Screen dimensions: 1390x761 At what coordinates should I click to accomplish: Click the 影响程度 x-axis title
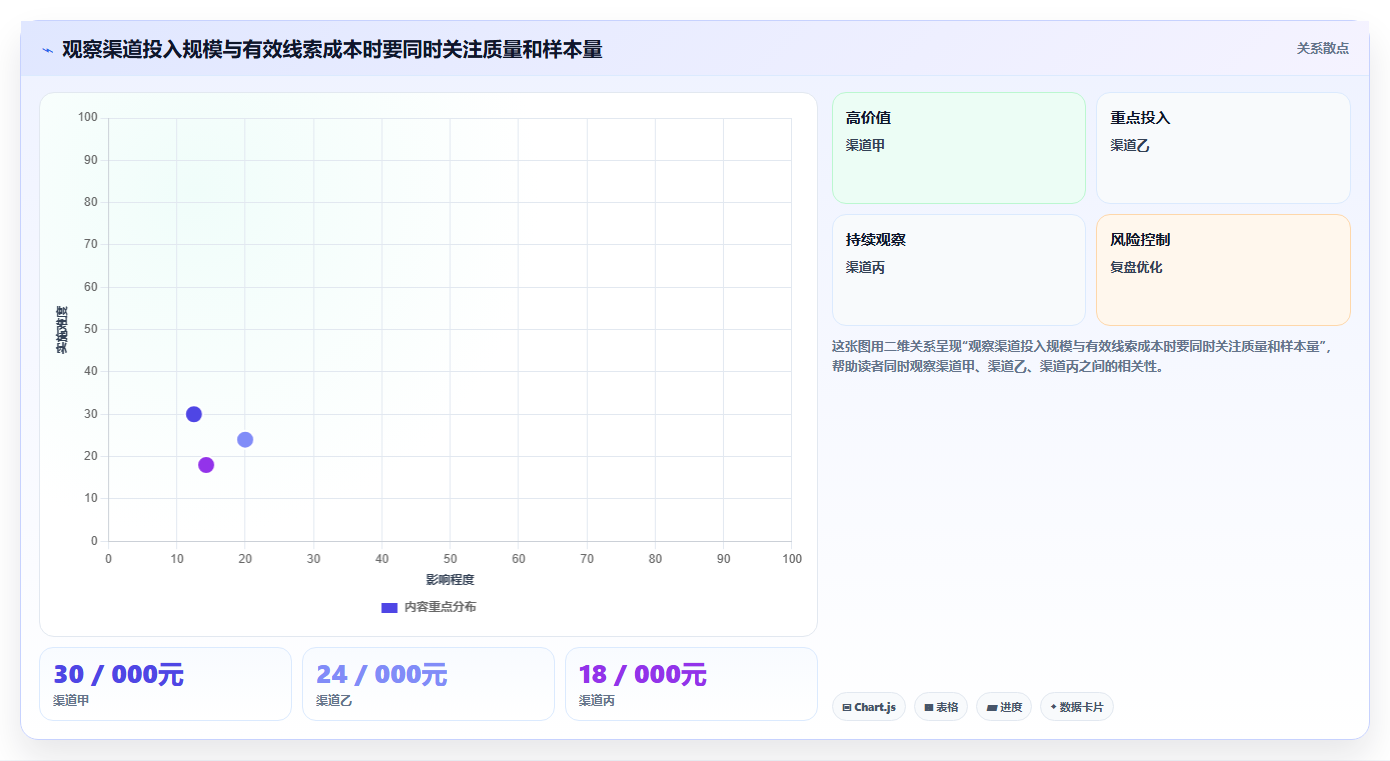tap(450, 580)
